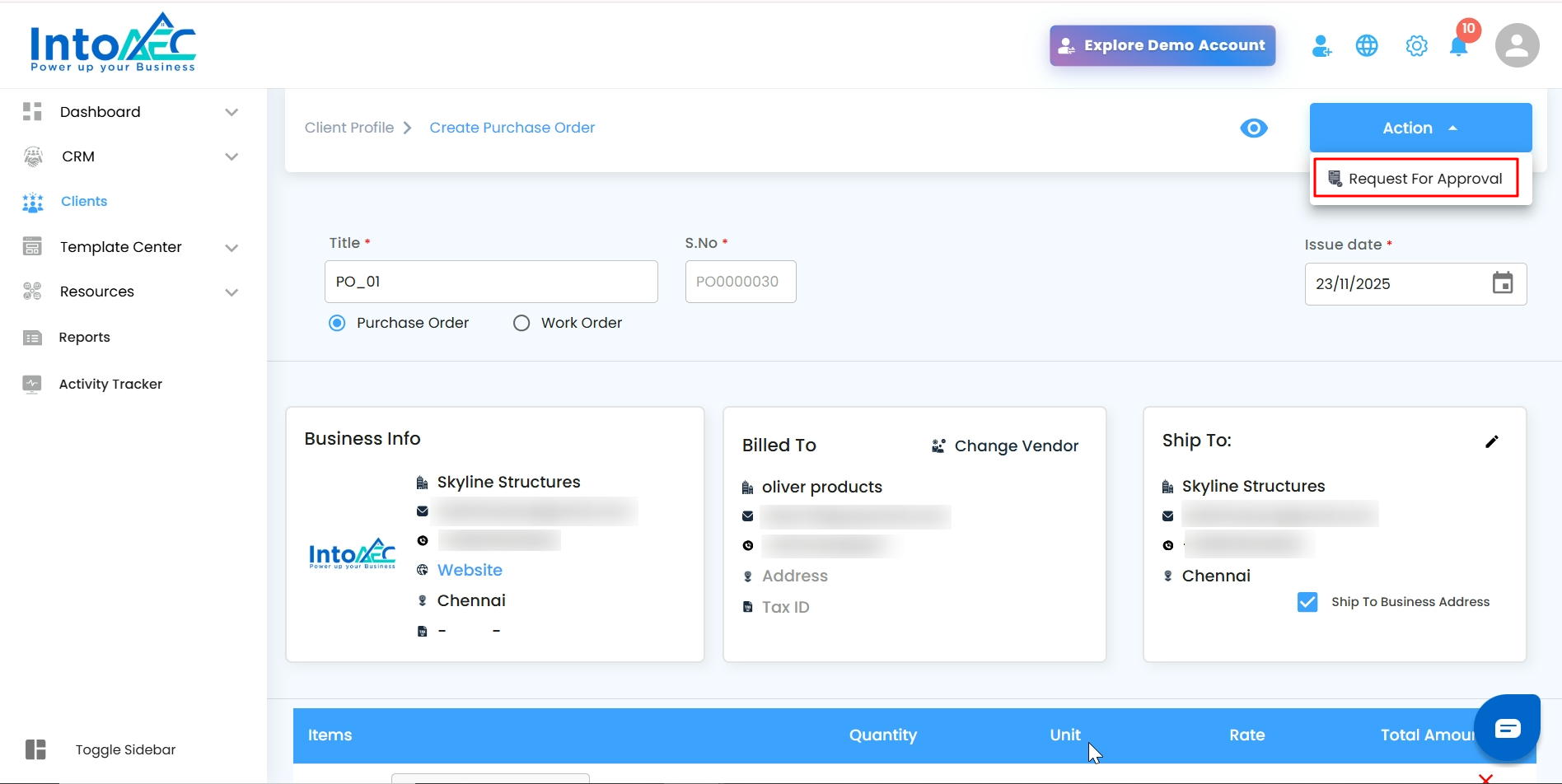Click the Change Vendor icon
Viewport: 1562px width, 784px height.
coord(938,446)
